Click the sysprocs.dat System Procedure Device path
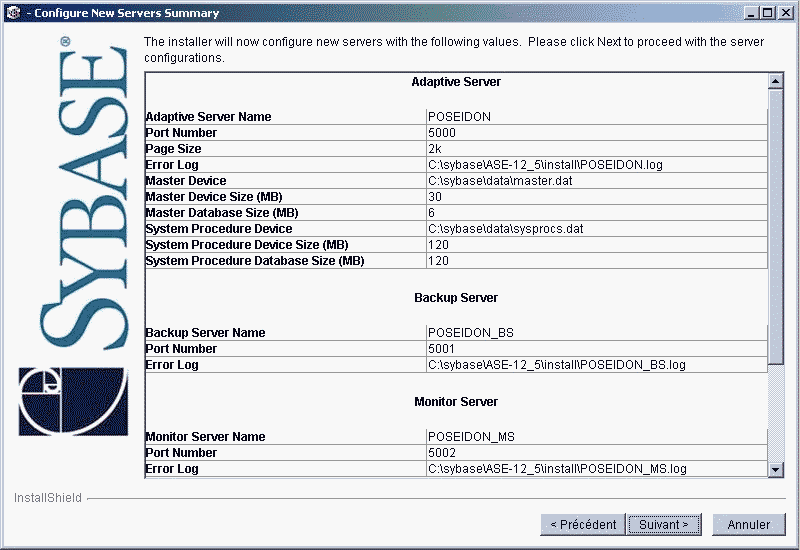This screenshot has width=800, height=550. point(505,229)
